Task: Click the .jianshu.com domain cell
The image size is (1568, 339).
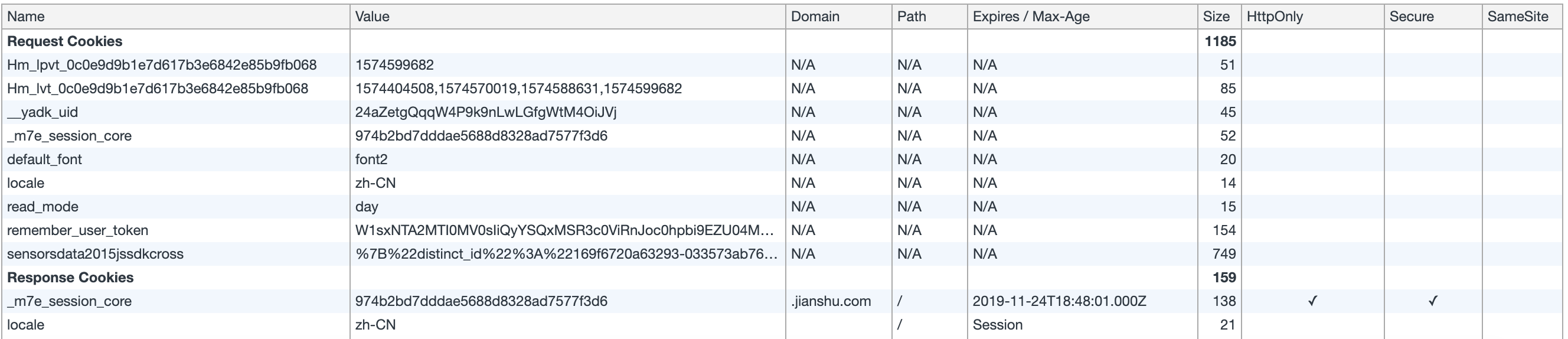Action: pos(830,301)
